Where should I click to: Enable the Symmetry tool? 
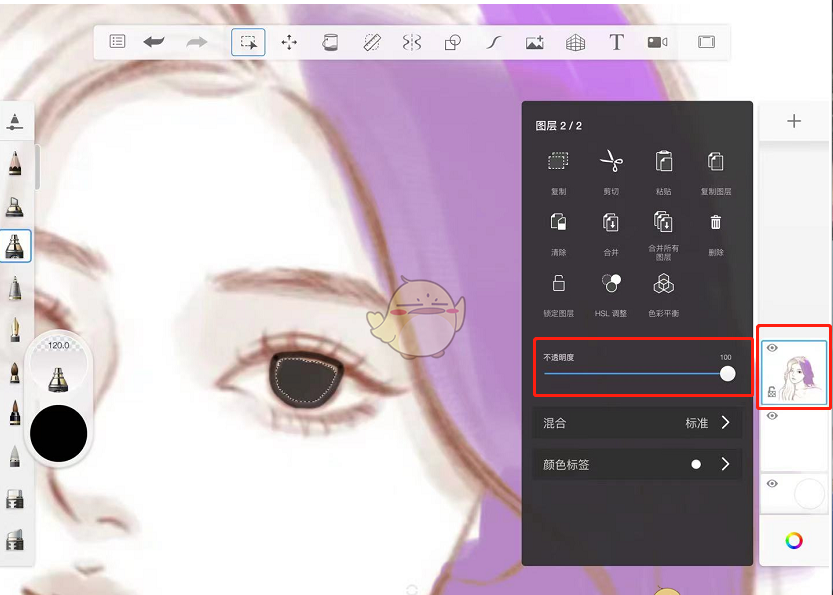[412, 42]
